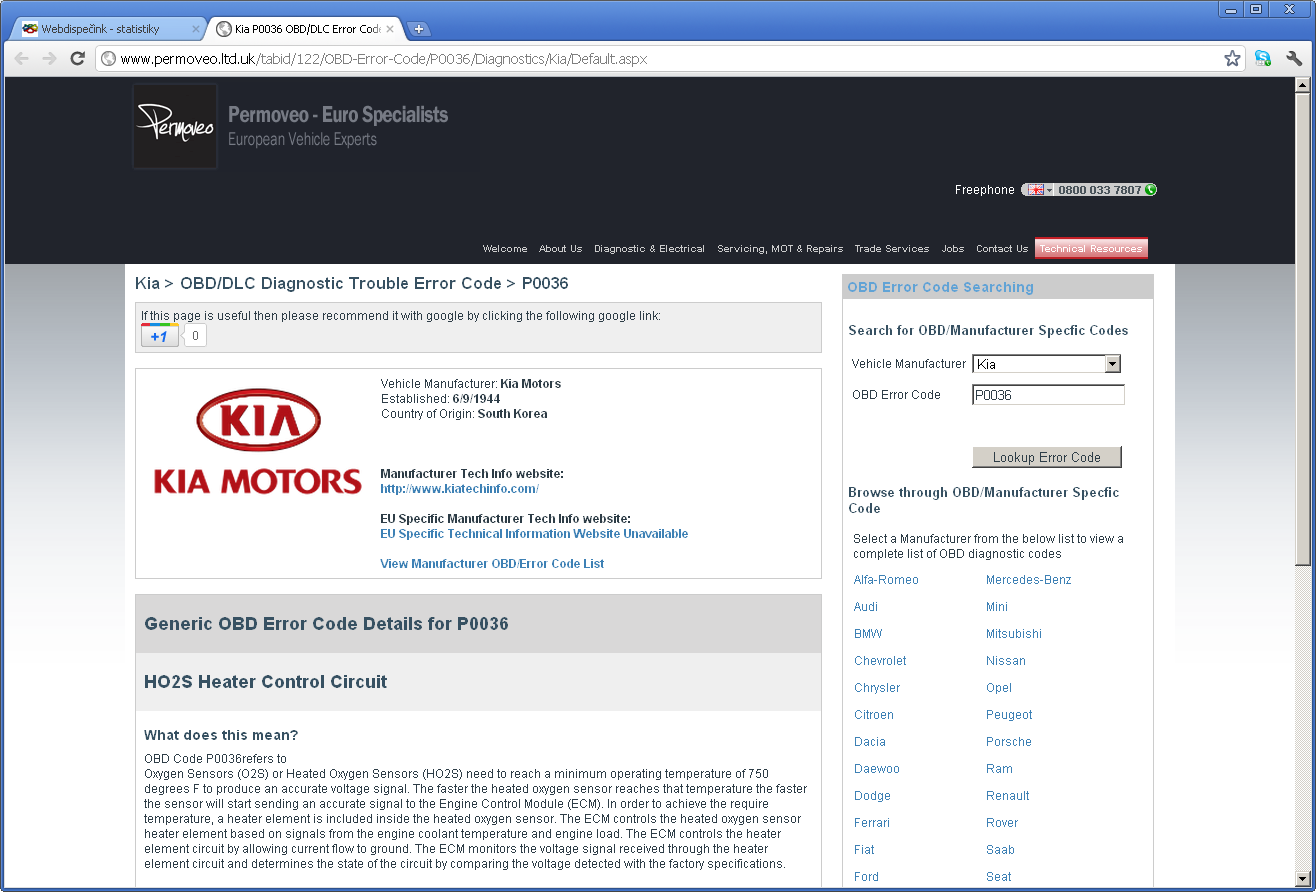Image resolution: width=1316 pixels, height=892 pixels.
Task: Select Audi manufacturer link
Action: [866, 607]
